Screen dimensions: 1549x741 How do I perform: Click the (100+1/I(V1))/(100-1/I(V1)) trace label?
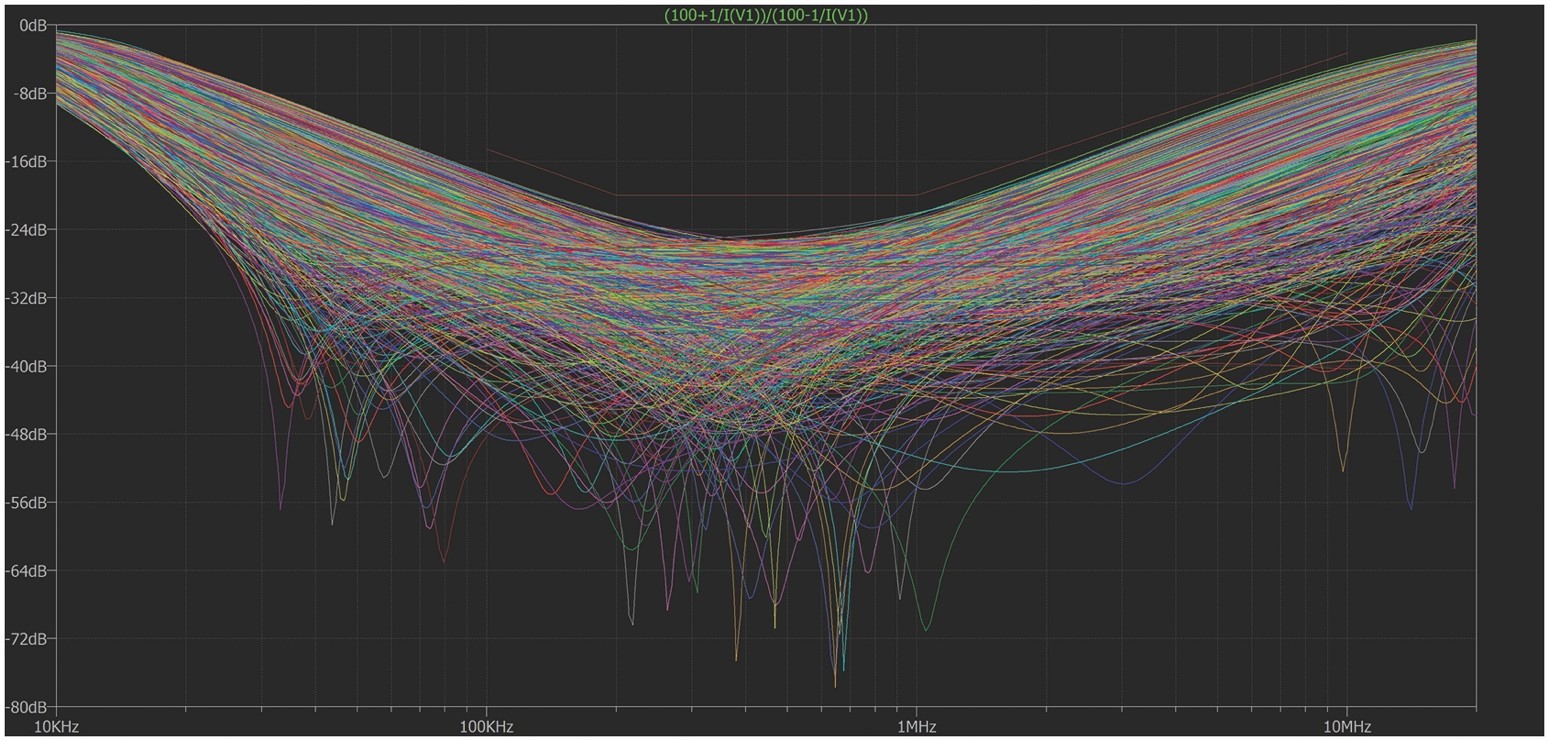pos(766,15)
